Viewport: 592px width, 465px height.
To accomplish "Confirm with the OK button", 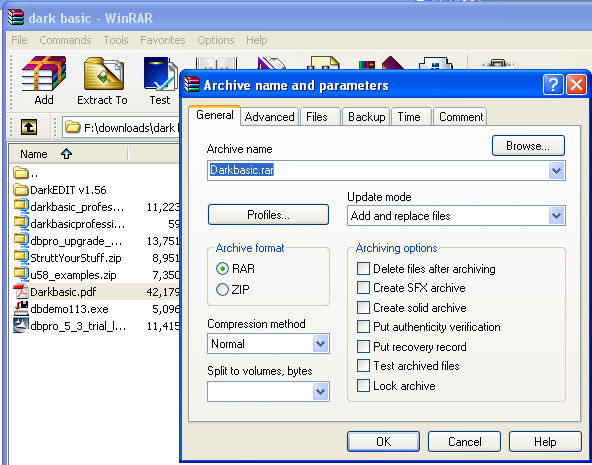I will pyautogui.click(x=384, y=442).
